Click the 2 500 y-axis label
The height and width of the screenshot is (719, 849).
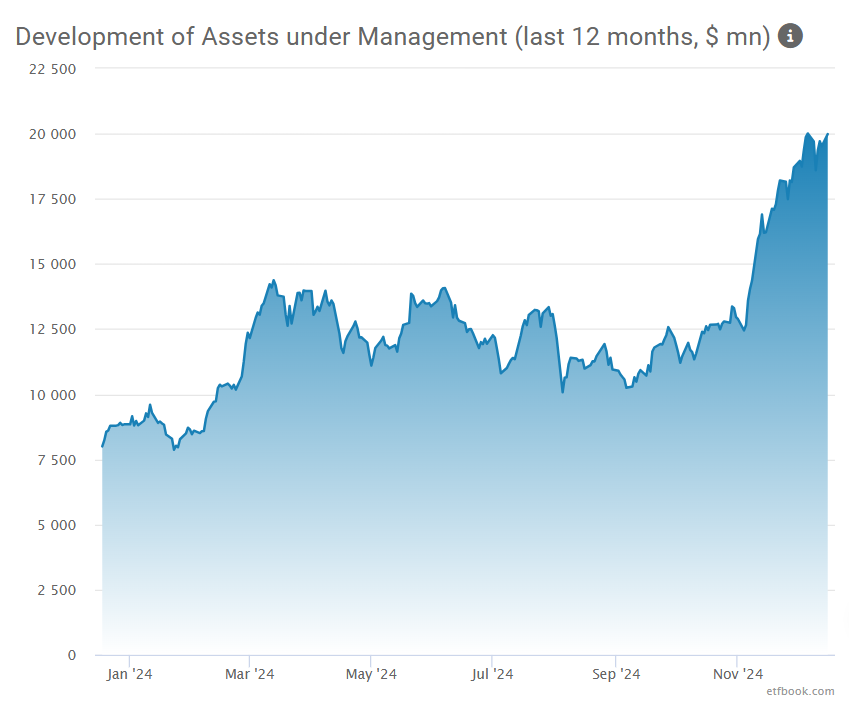pos(54,590)
